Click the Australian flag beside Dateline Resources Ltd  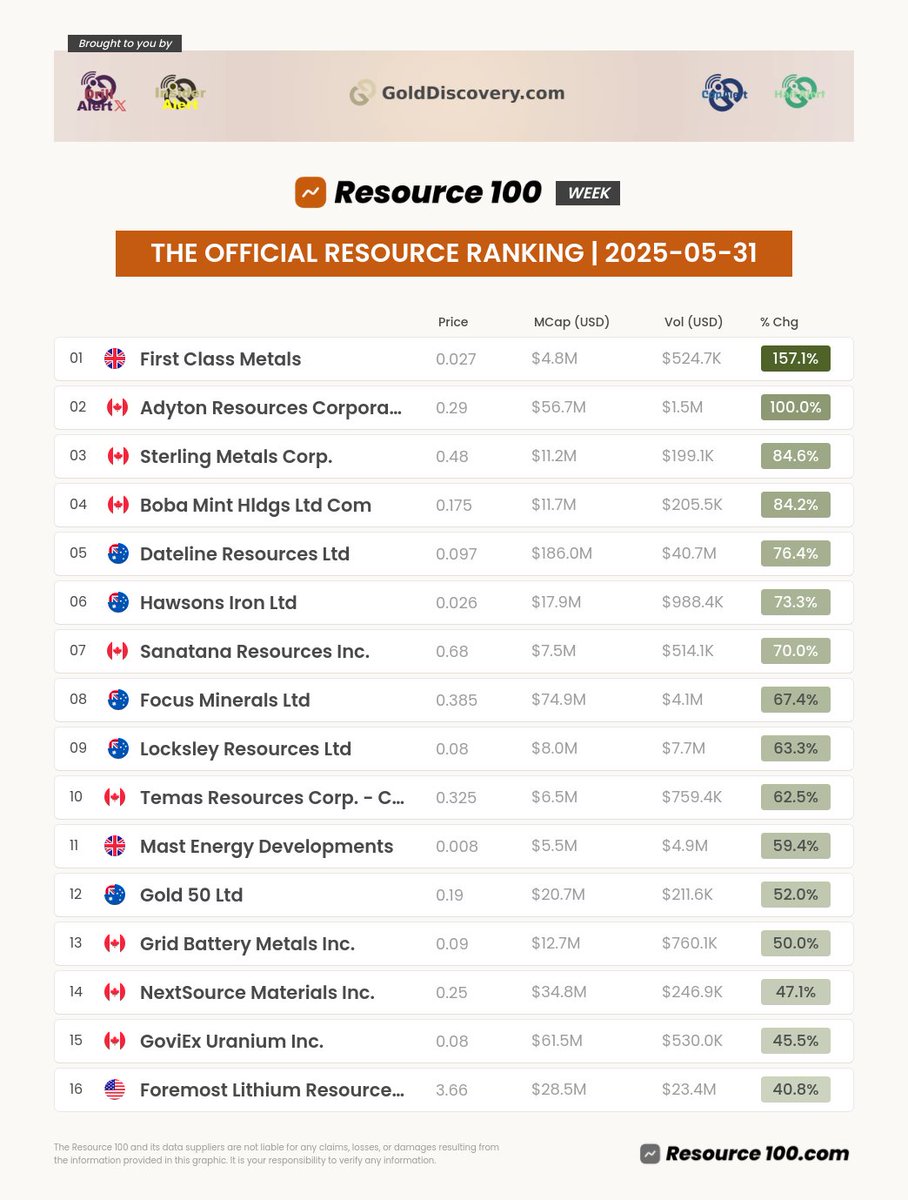tap(115, 553)
